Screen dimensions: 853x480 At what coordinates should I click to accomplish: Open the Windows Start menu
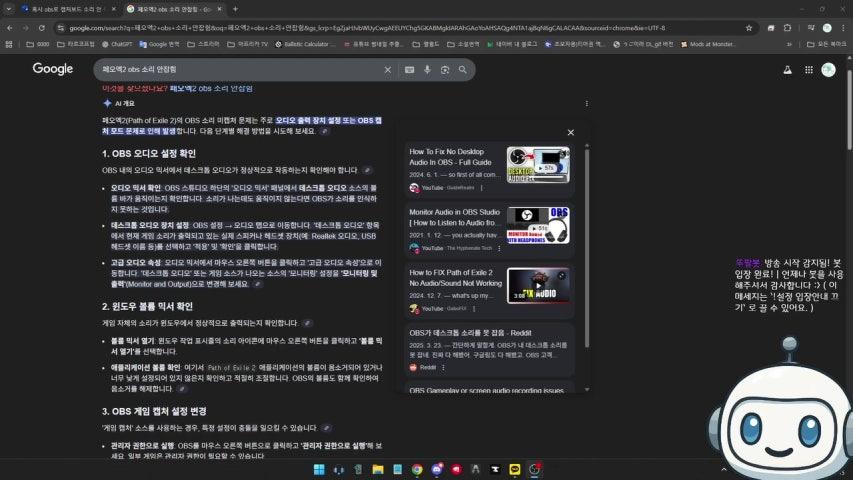pyautogui.click(x=319, y=469)
